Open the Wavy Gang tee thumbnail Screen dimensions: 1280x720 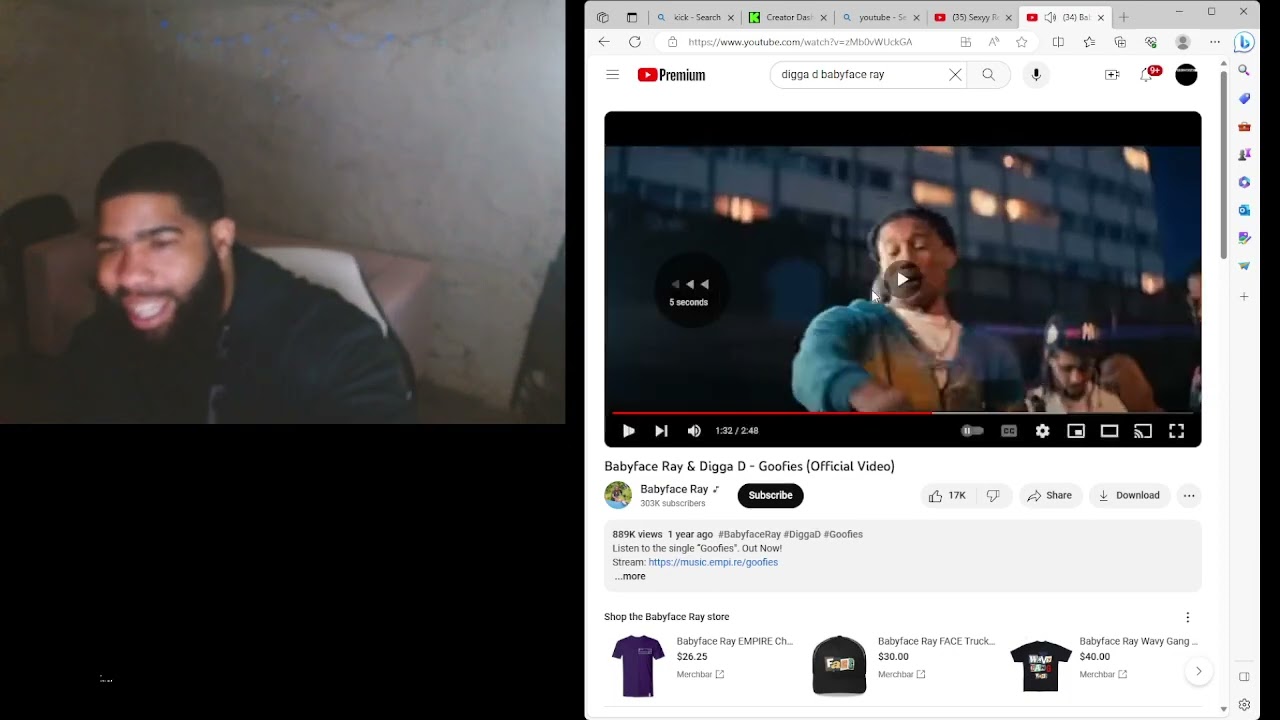[1041, 665]
